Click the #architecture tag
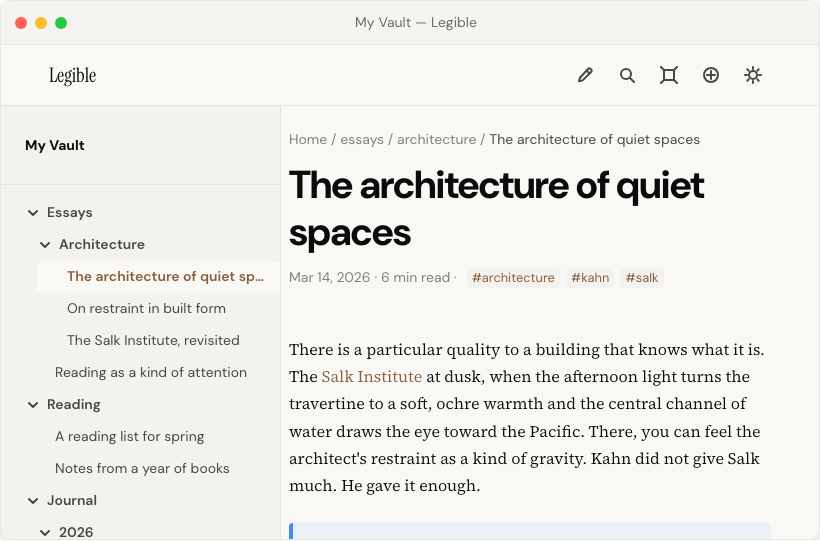Image resolution: width=820 pixels, height=541 pixels. click(x=513, y=278)
